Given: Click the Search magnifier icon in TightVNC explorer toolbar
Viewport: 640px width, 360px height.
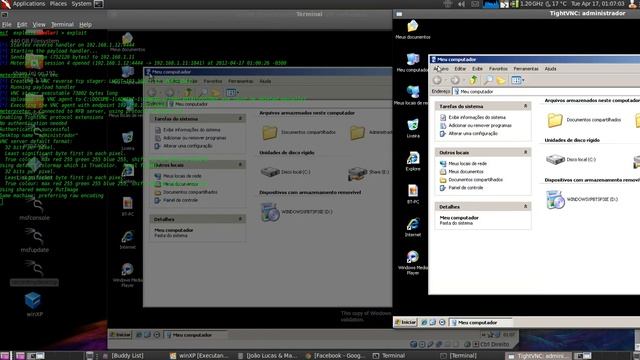Looking at the screenshot, I should pyautogui.click(x=488, y=80).
